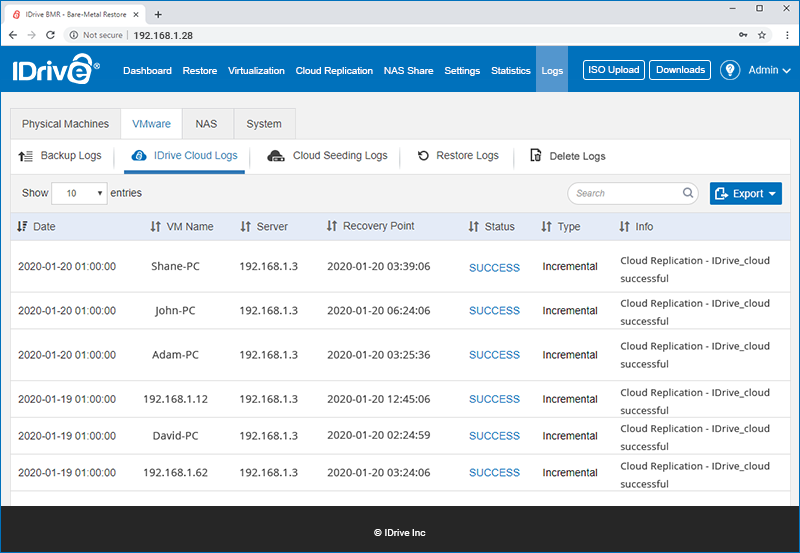Open a new browser tab
The height and width of the screenshot is (553, 800).
point(158,14)
